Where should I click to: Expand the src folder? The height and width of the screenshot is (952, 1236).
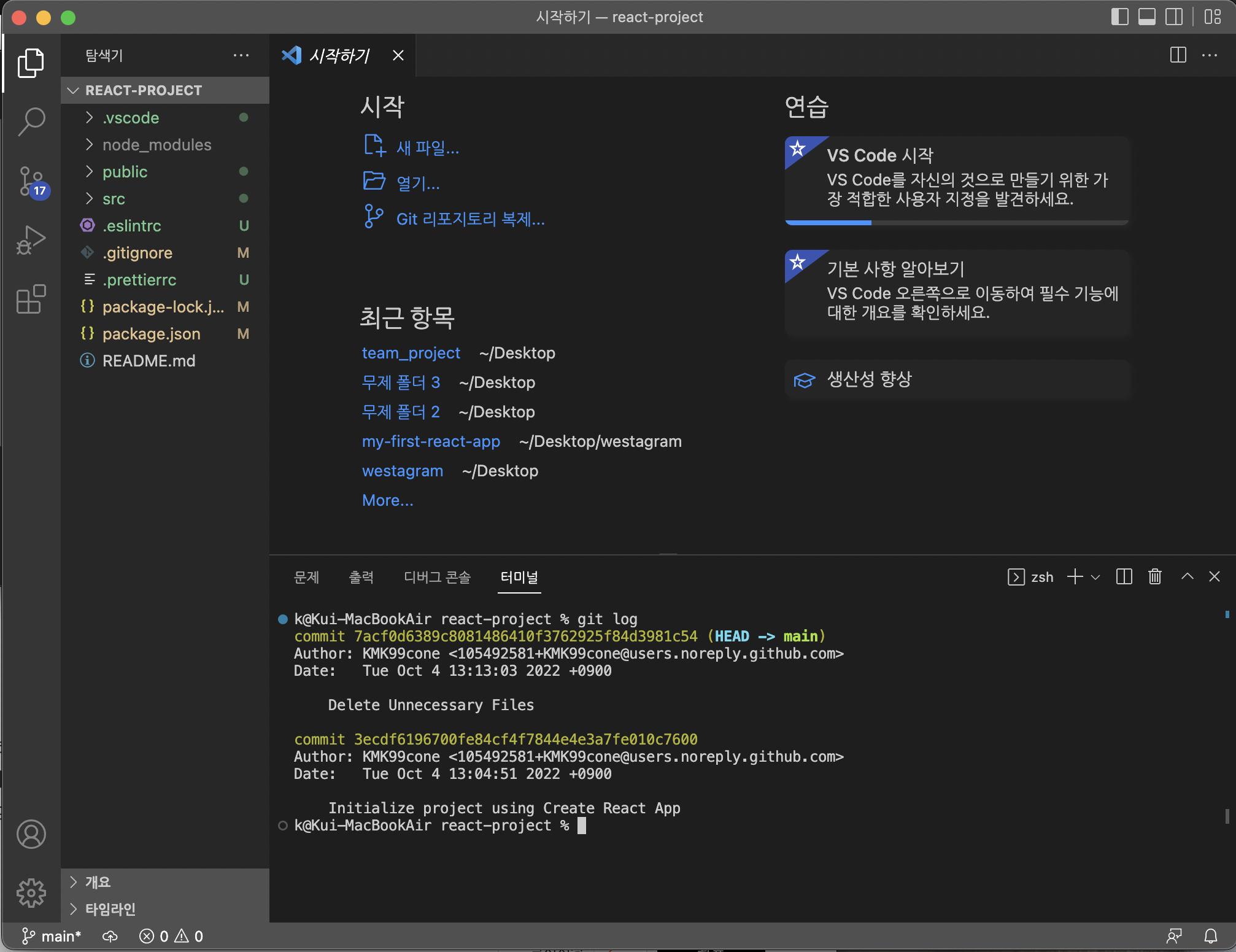114,199
